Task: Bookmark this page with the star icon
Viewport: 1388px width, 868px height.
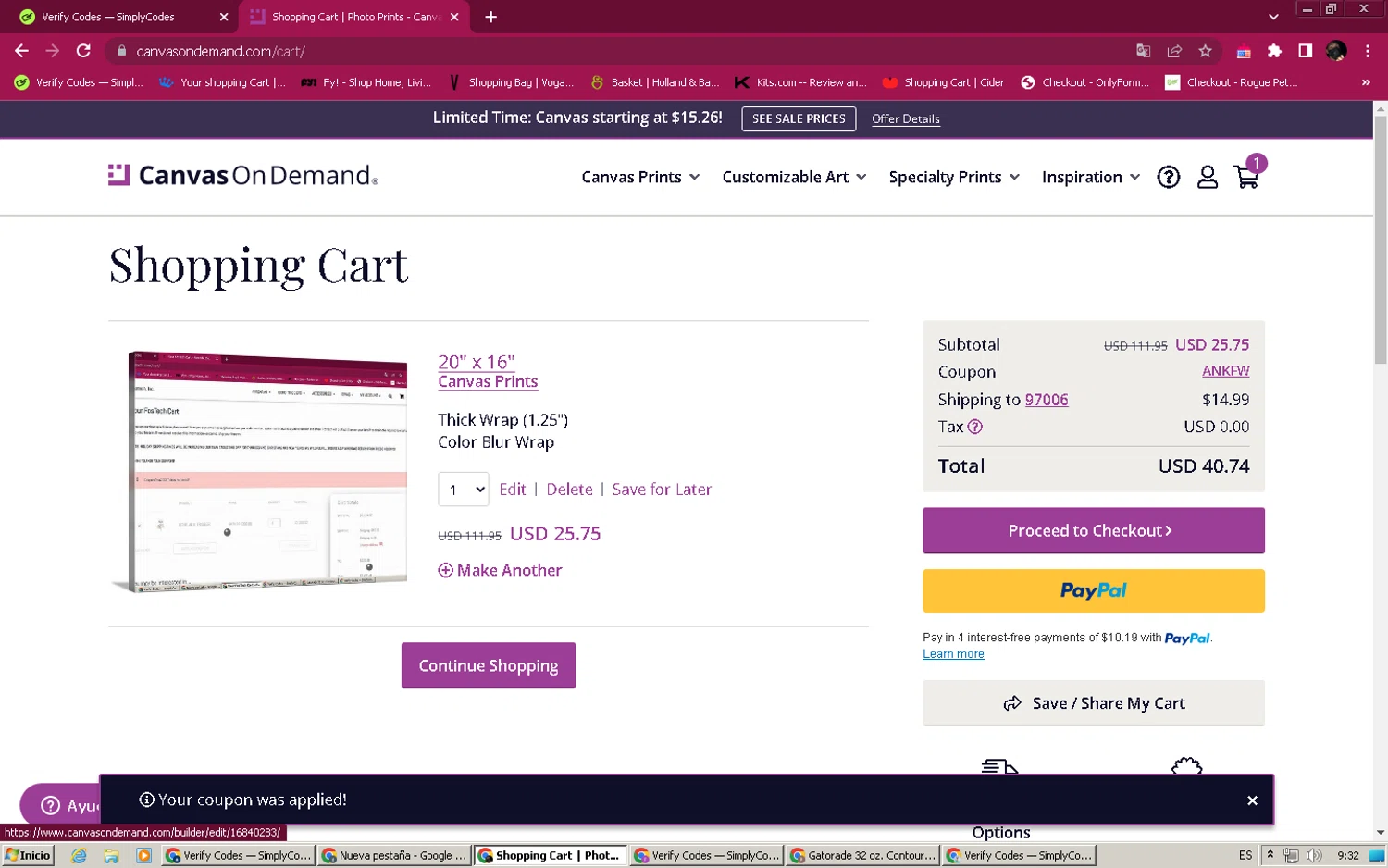Action: click(1205, 51)
